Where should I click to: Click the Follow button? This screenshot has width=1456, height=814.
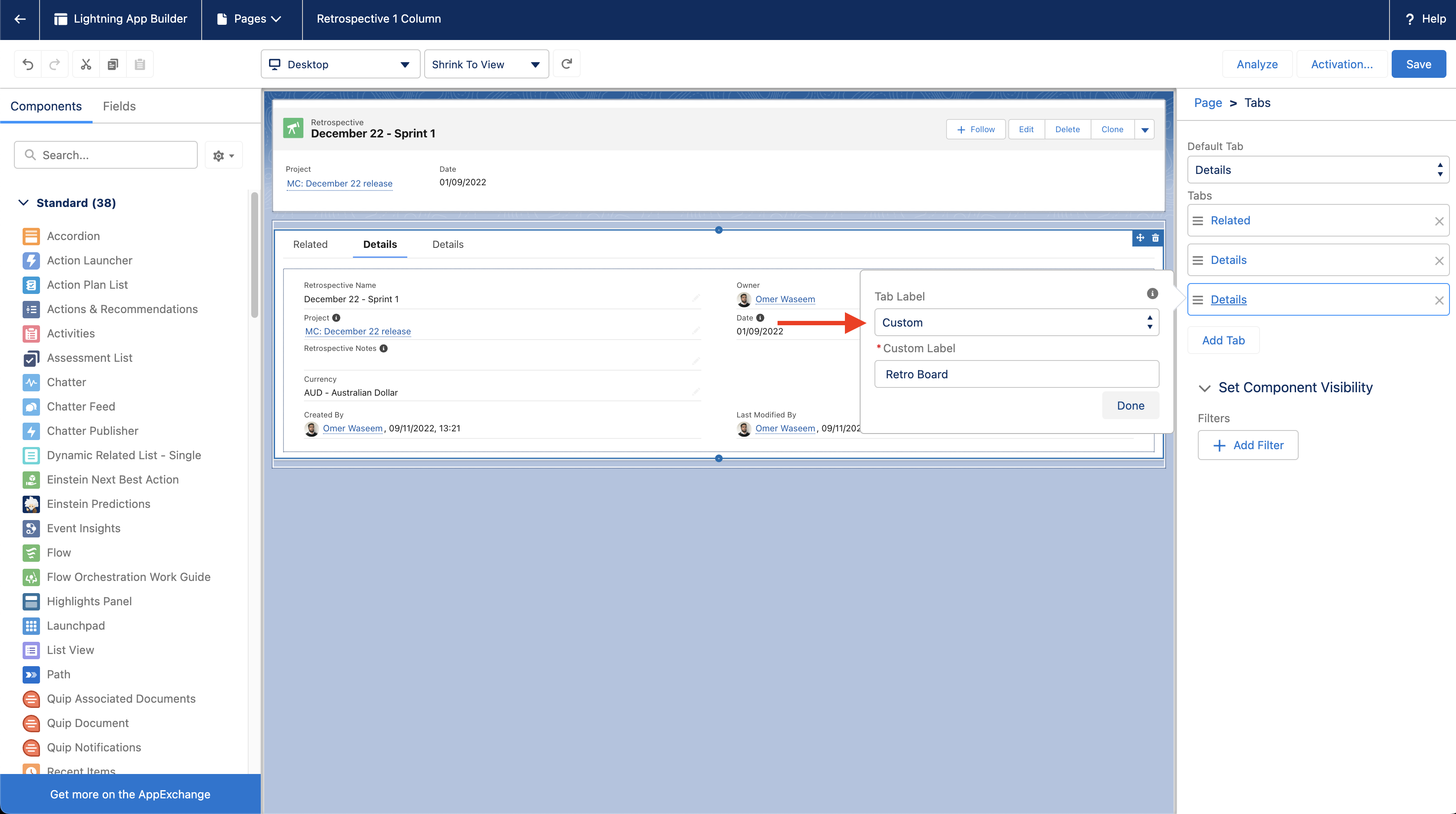pos(976,130)
